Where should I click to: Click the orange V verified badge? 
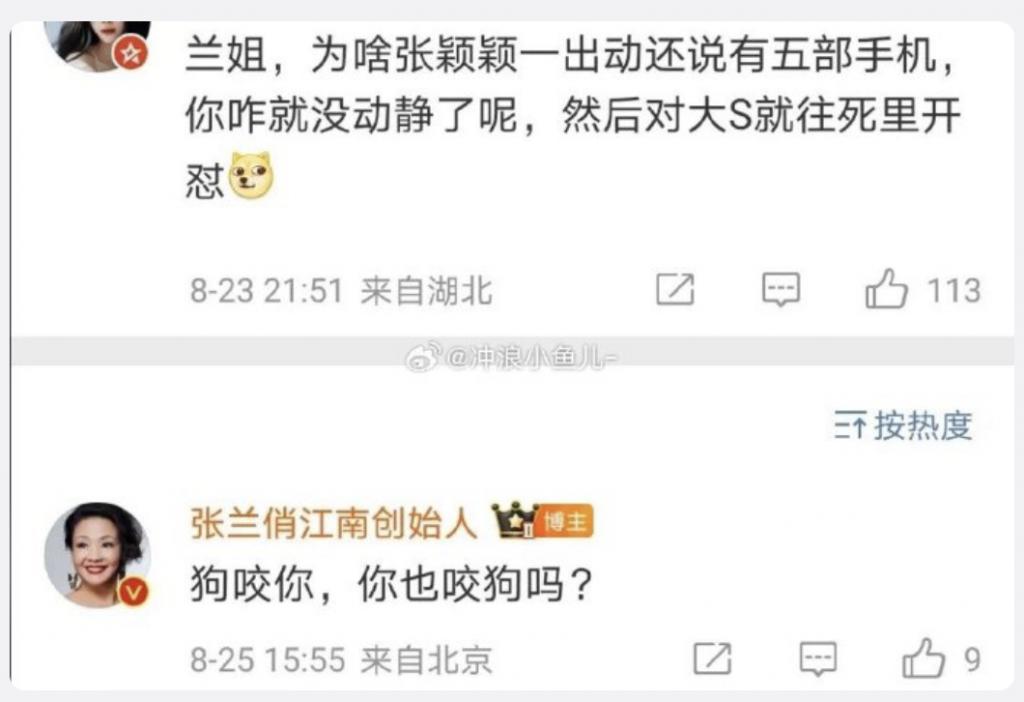133,592
